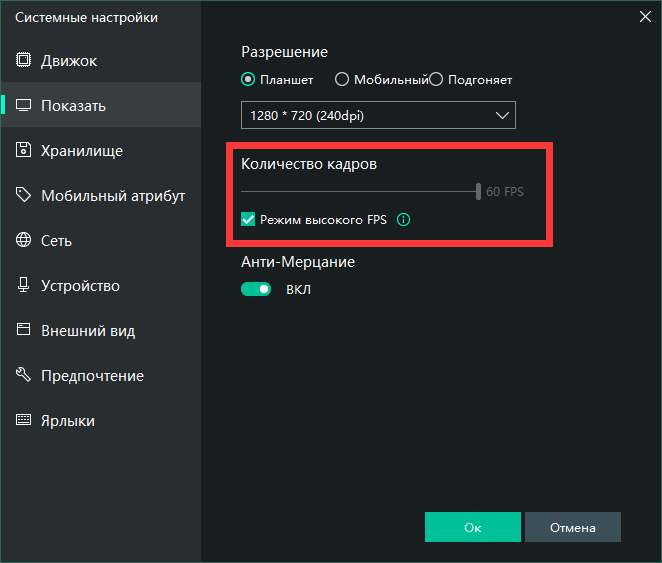Click the floppy disk icon beside Хранилище

(23, 151)
